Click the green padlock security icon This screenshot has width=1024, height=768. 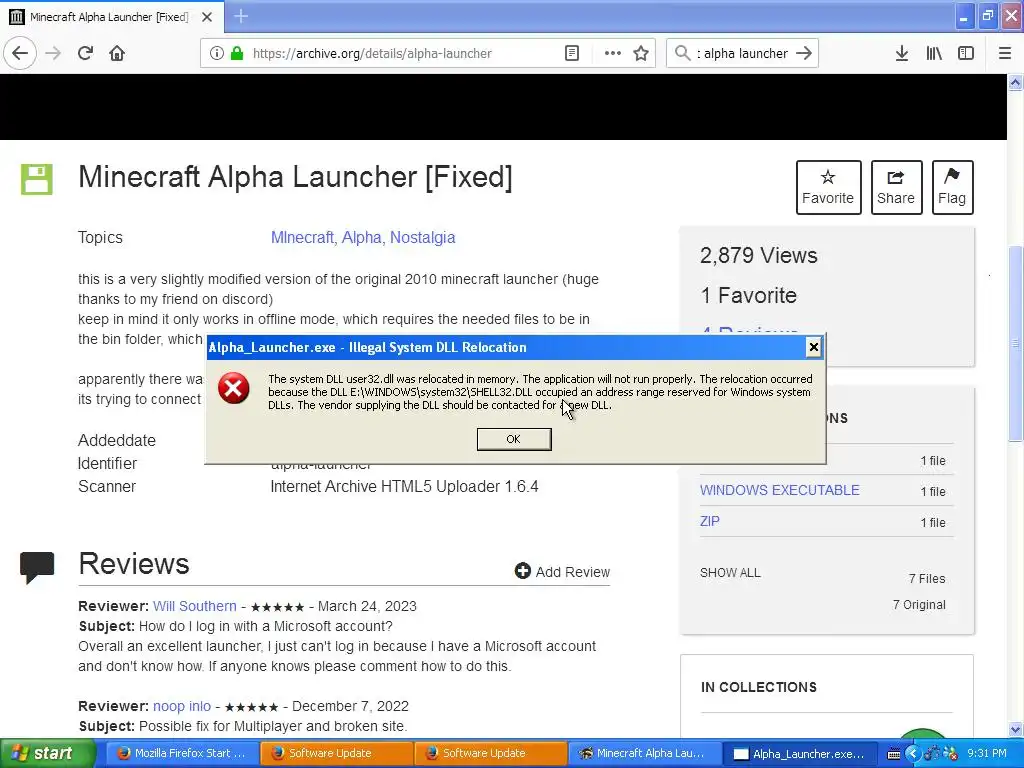(x=237, y=54)
